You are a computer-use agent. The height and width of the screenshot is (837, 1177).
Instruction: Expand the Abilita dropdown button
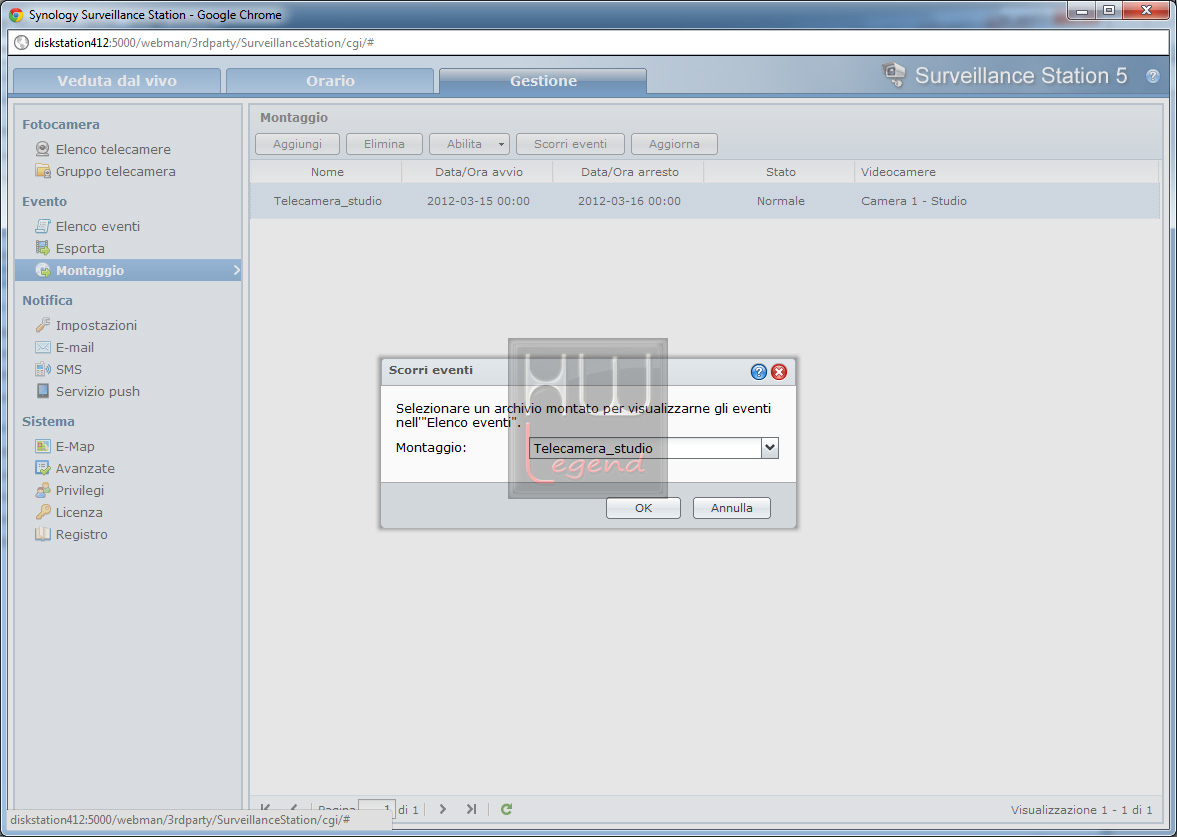pos(501,143)
